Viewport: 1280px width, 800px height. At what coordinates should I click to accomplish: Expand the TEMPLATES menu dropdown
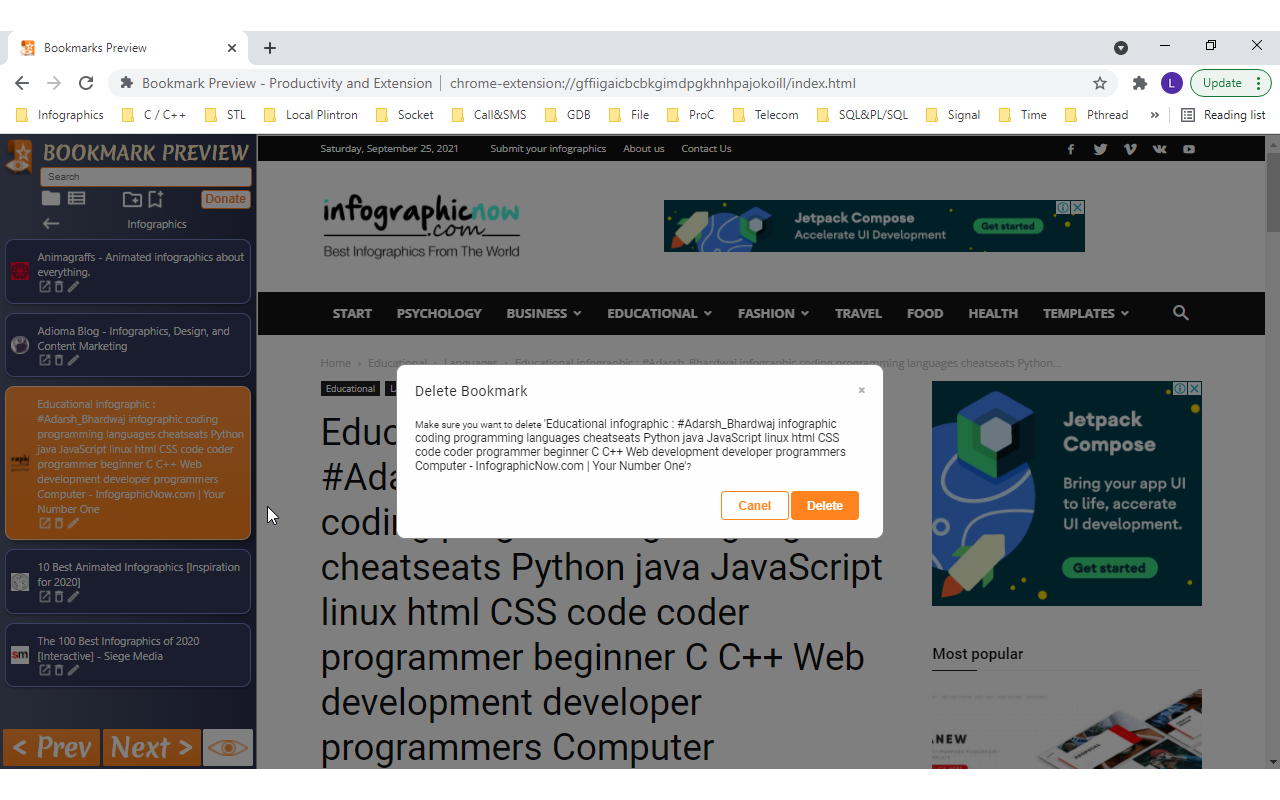(x=1085, y=313)
